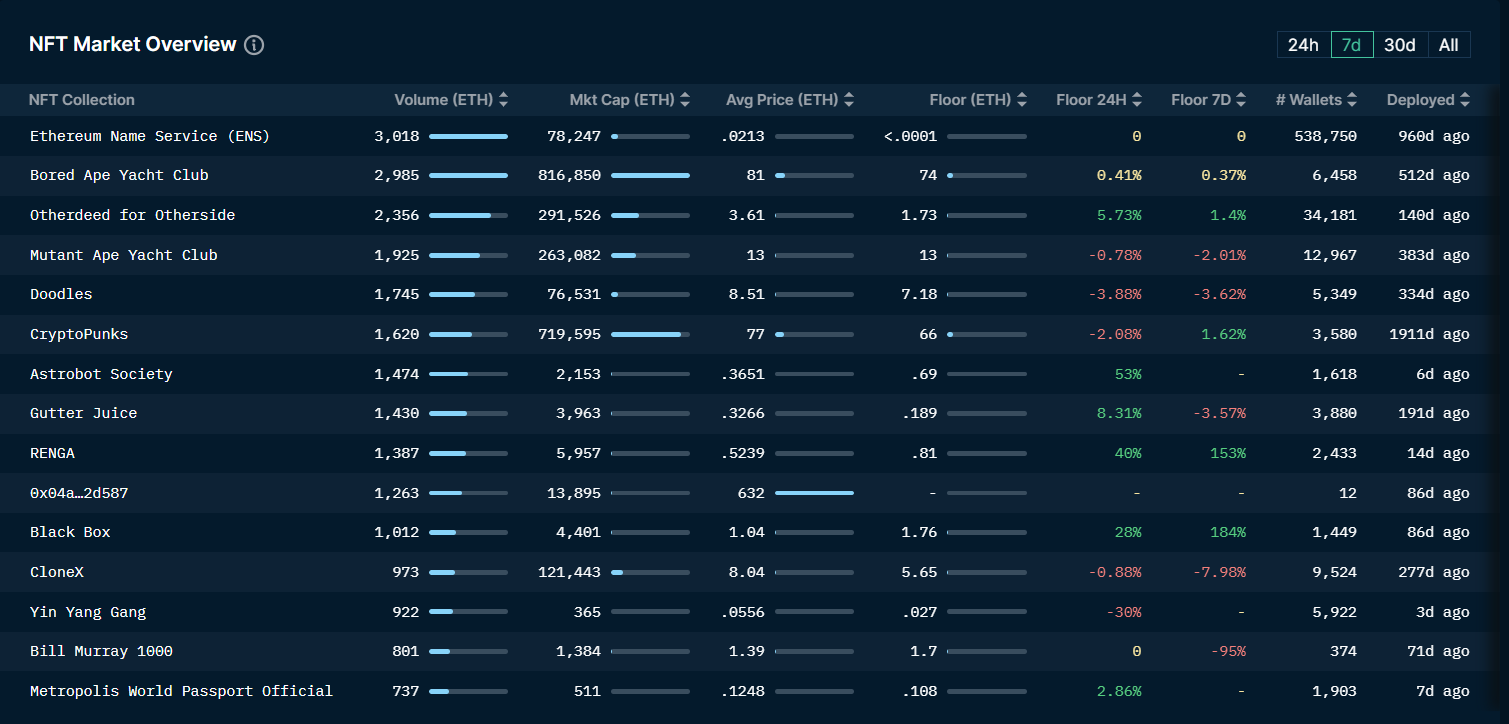This screenshot has height=724, width=1509.
Task: Choose the 30d timeframe
Action: (1399, 45)
